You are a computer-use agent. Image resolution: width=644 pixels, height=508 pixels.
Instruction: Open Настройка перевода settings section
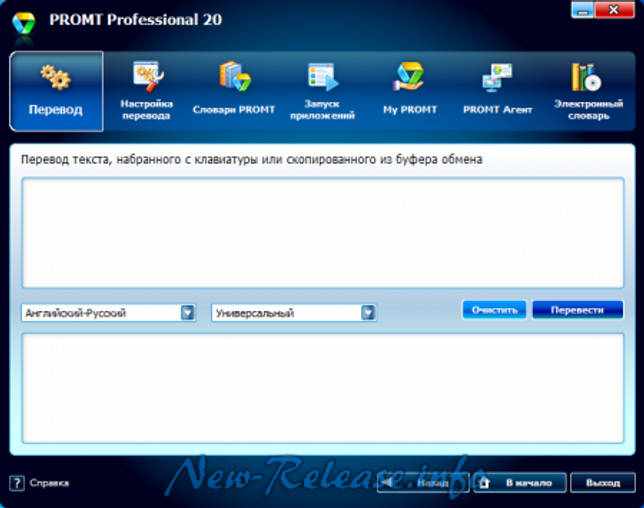coord(147,91)
